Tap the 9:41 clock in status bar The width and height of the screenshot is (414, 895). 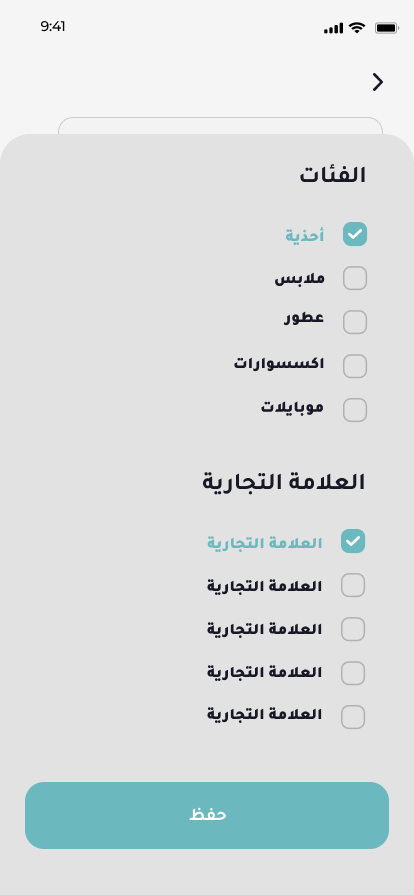pyautogui.click(x=53, y=27)
